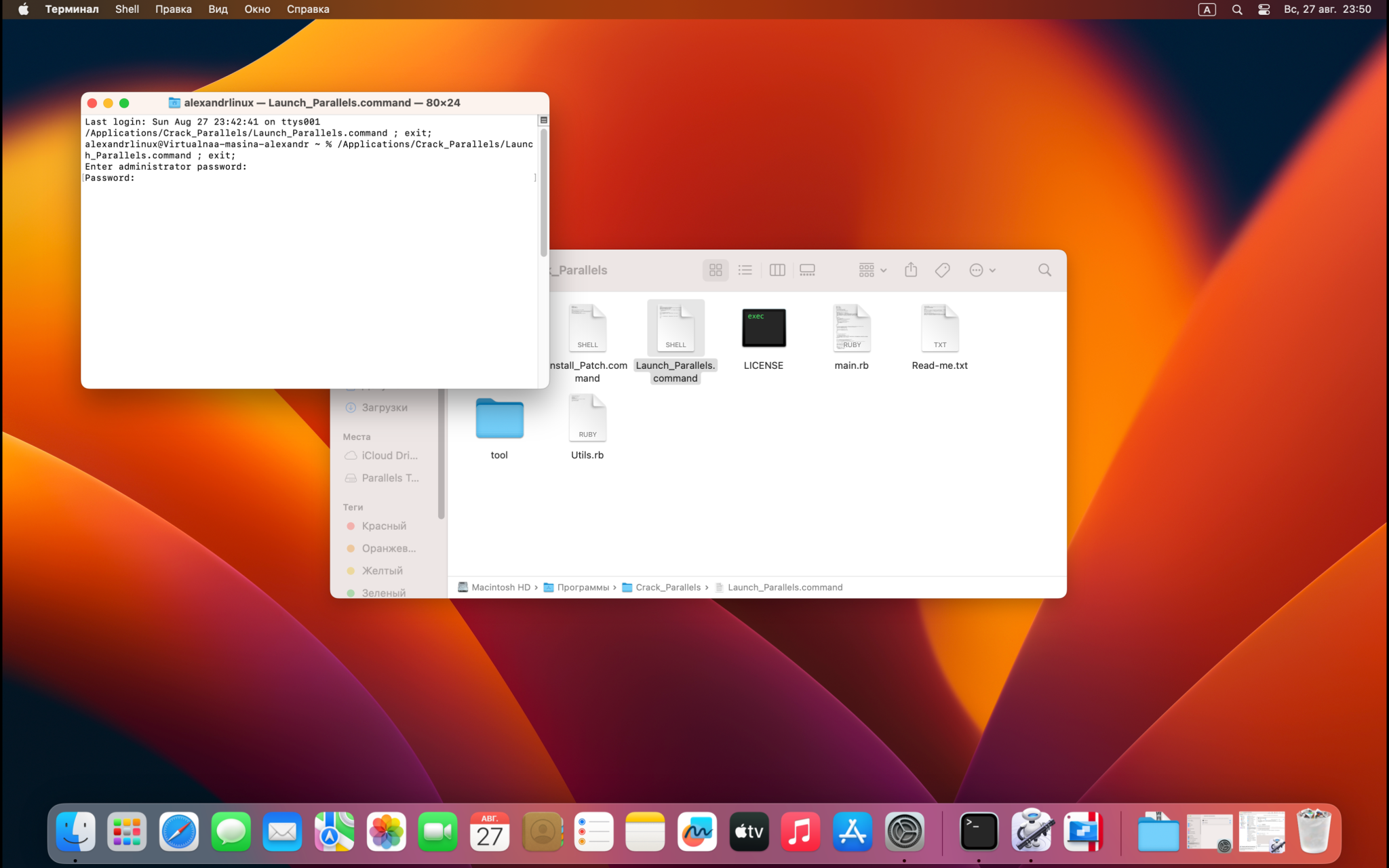1389x868 pixels.
Task: Switch Finder to icon view
Action: [716, 270]
